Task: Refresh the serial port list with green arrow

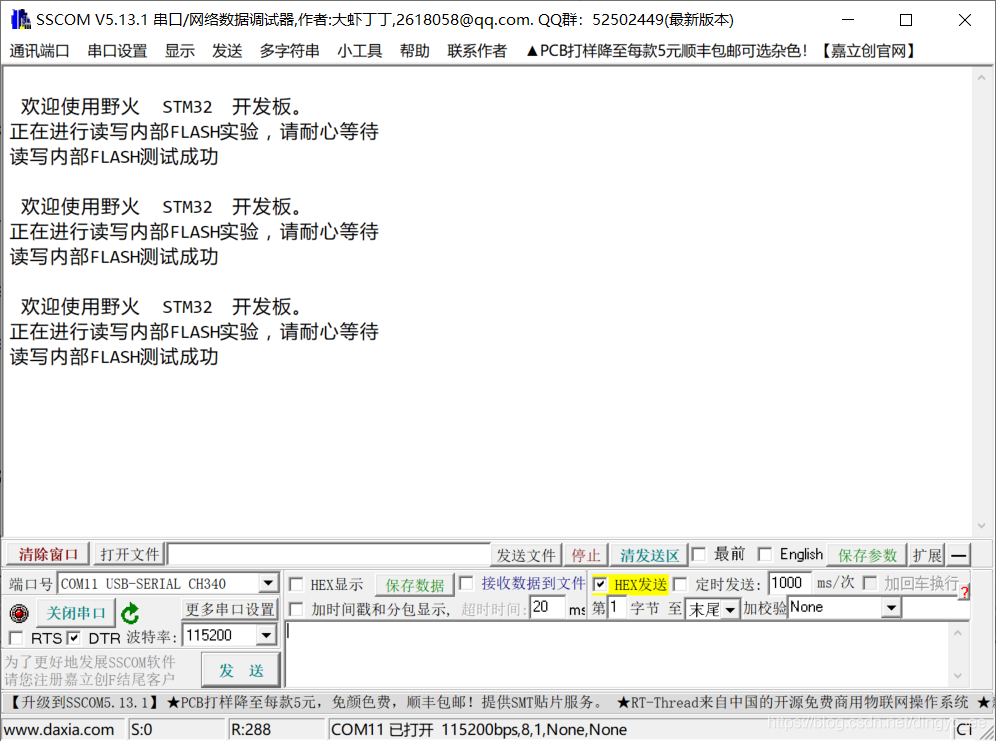Action: (130, 613)
